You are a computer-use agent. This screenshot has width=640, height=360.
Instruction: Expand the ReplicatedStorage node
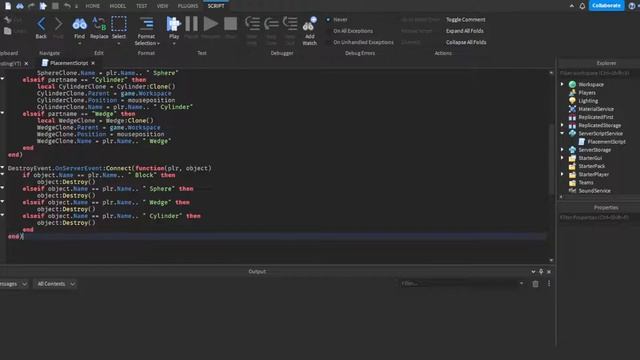(562, 125)
